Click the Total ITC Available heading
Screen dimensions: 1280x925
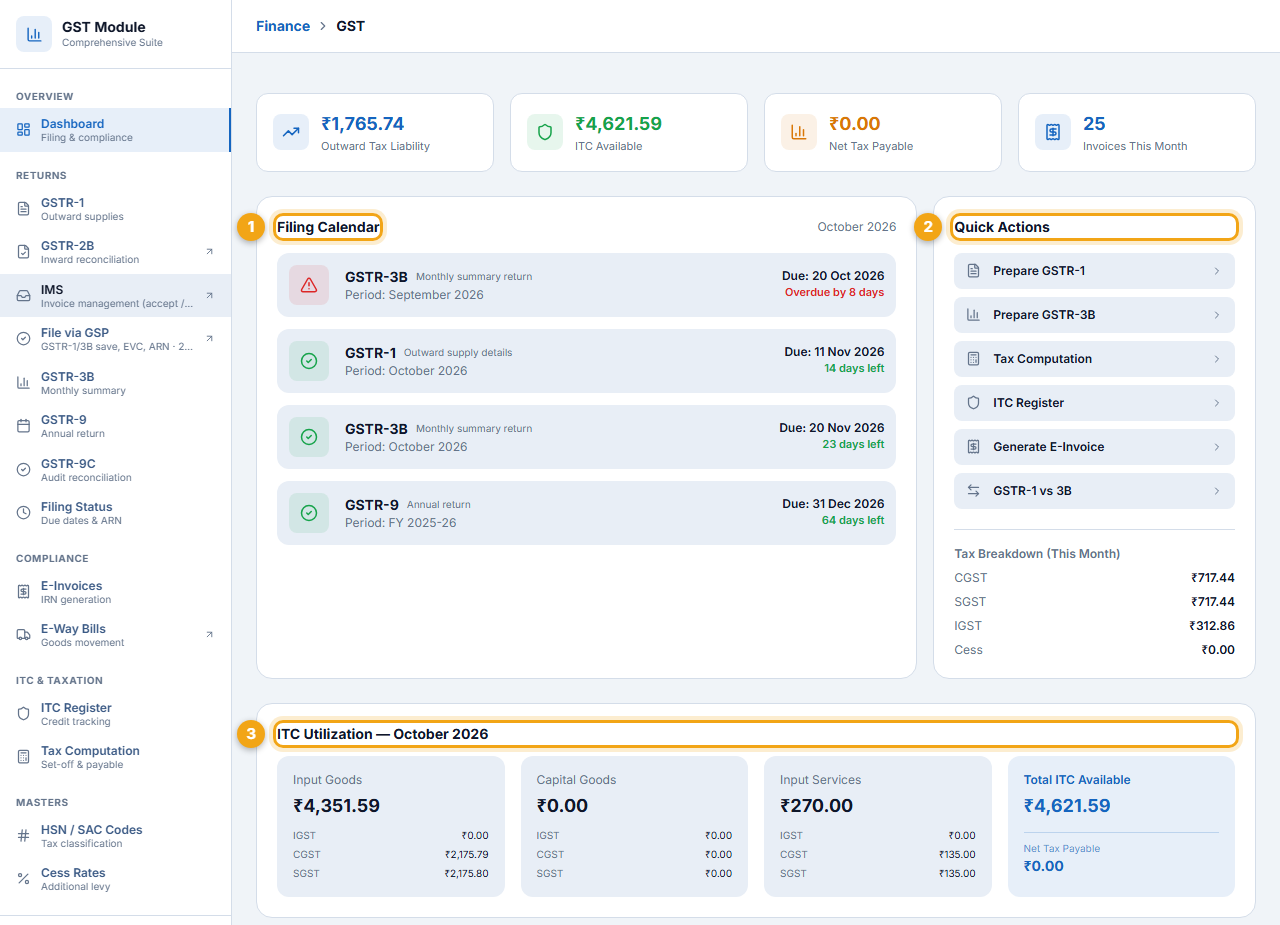[1077, 780]
